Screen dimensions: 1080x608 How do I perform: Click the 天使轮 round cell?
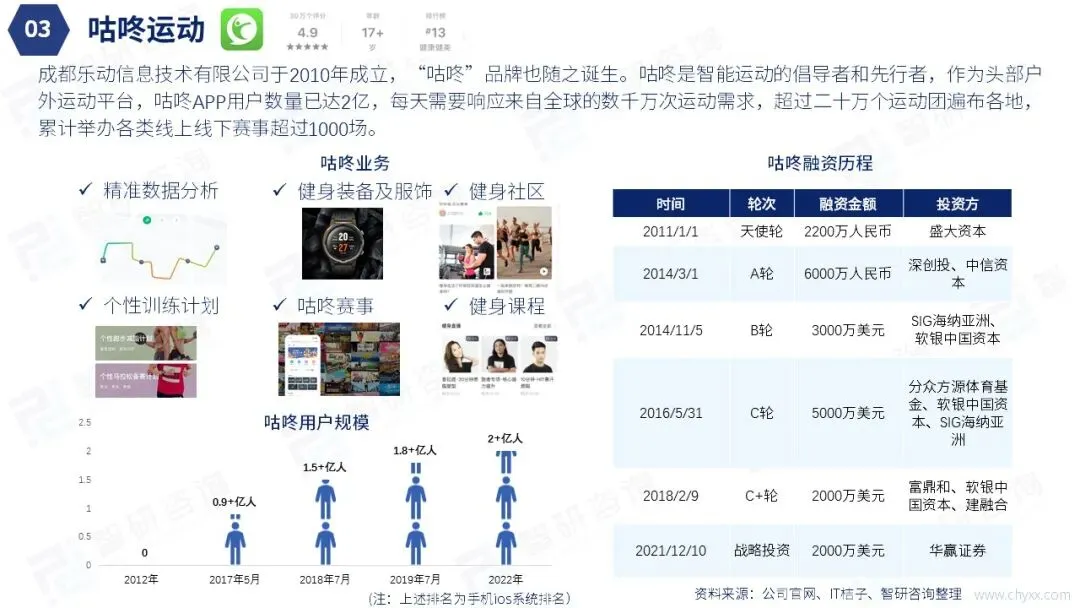point(762,231)
